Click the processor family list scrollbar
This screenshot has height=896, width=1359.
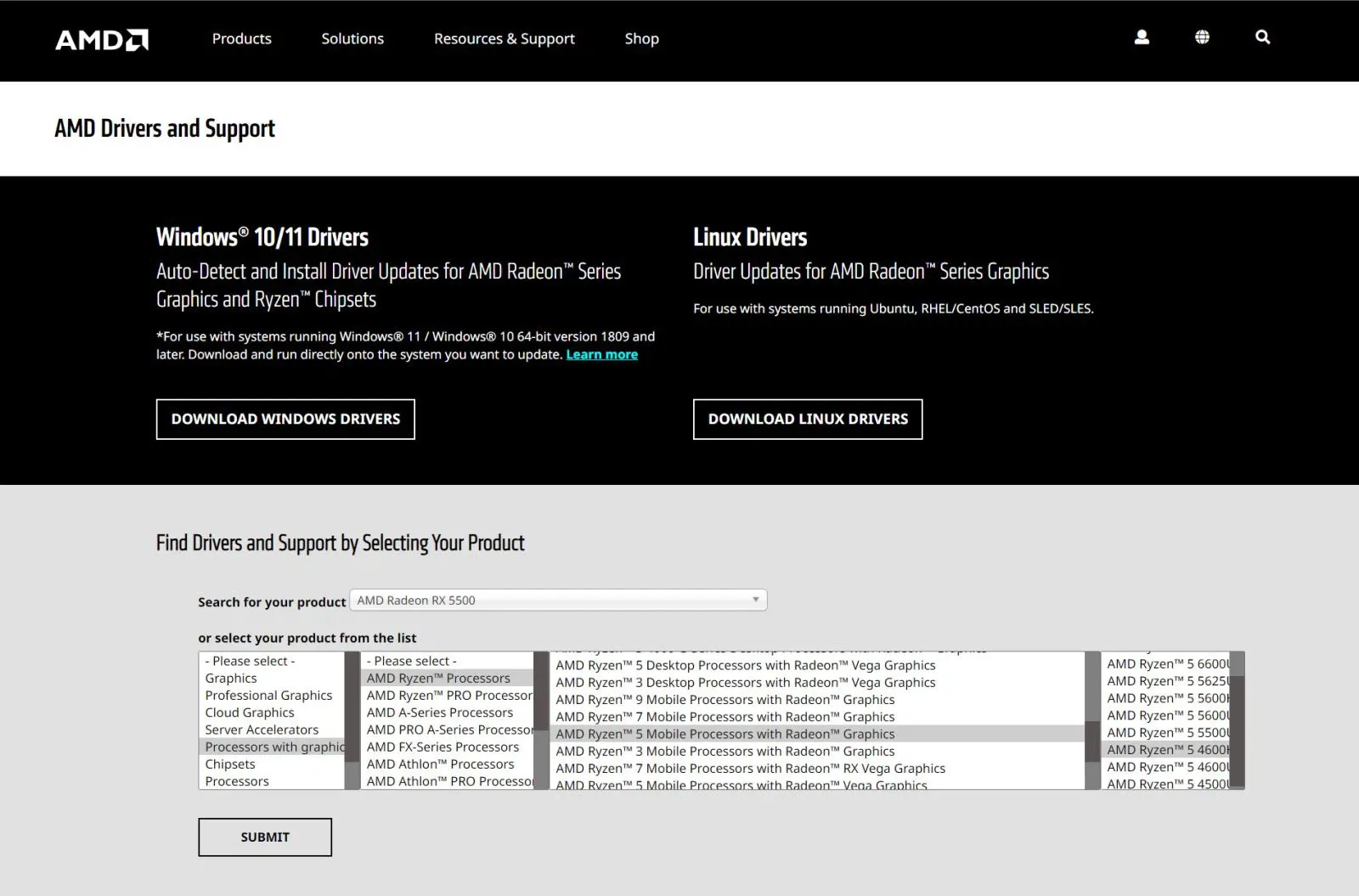(x=541, y=720)
